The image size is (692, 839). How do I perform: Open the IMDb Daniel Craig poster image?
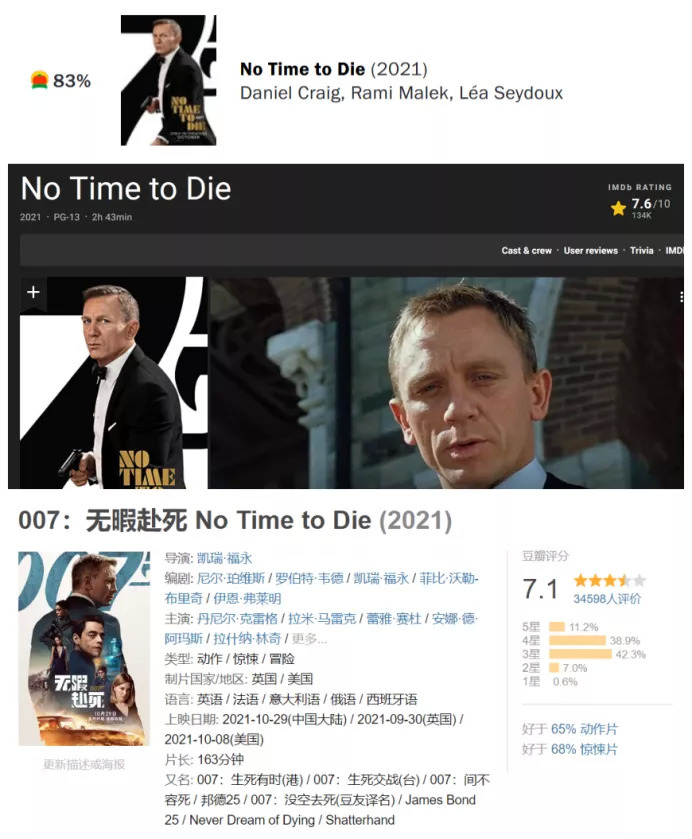pyautogui.click(x=112, y=383)
